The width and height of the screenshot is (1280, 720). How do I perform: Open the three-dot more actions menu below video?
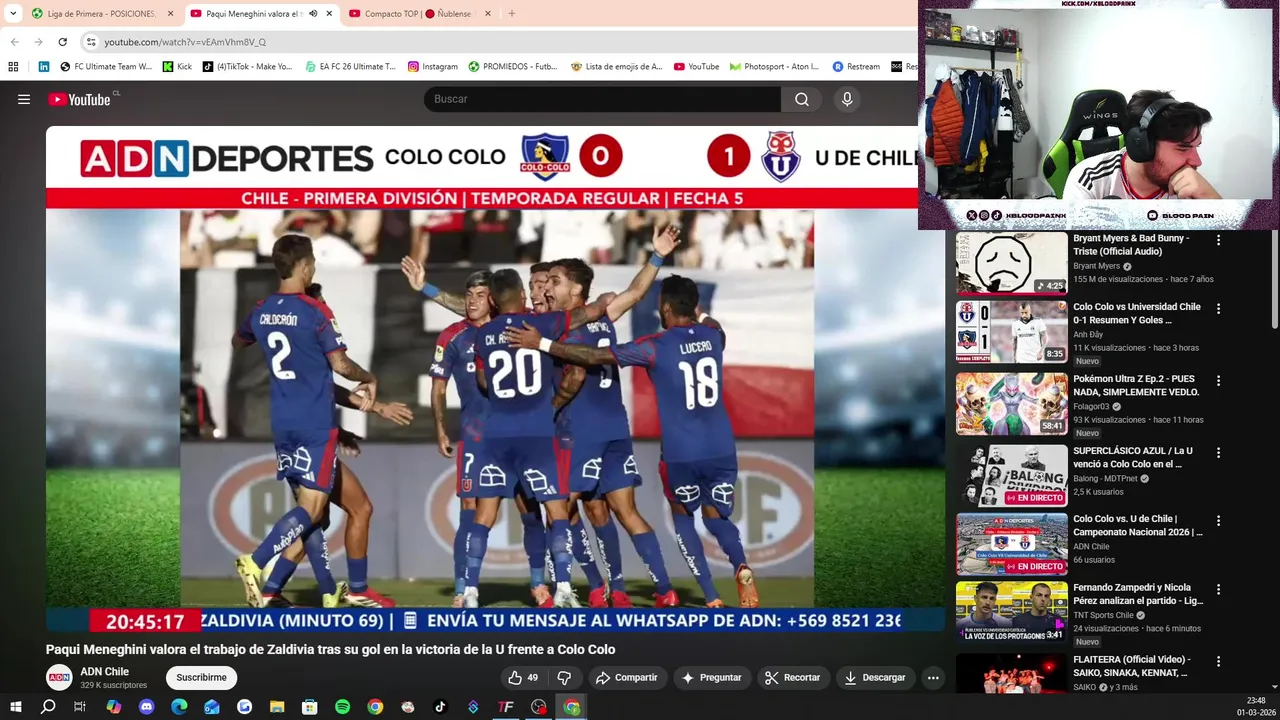click(x=933, y=678)
